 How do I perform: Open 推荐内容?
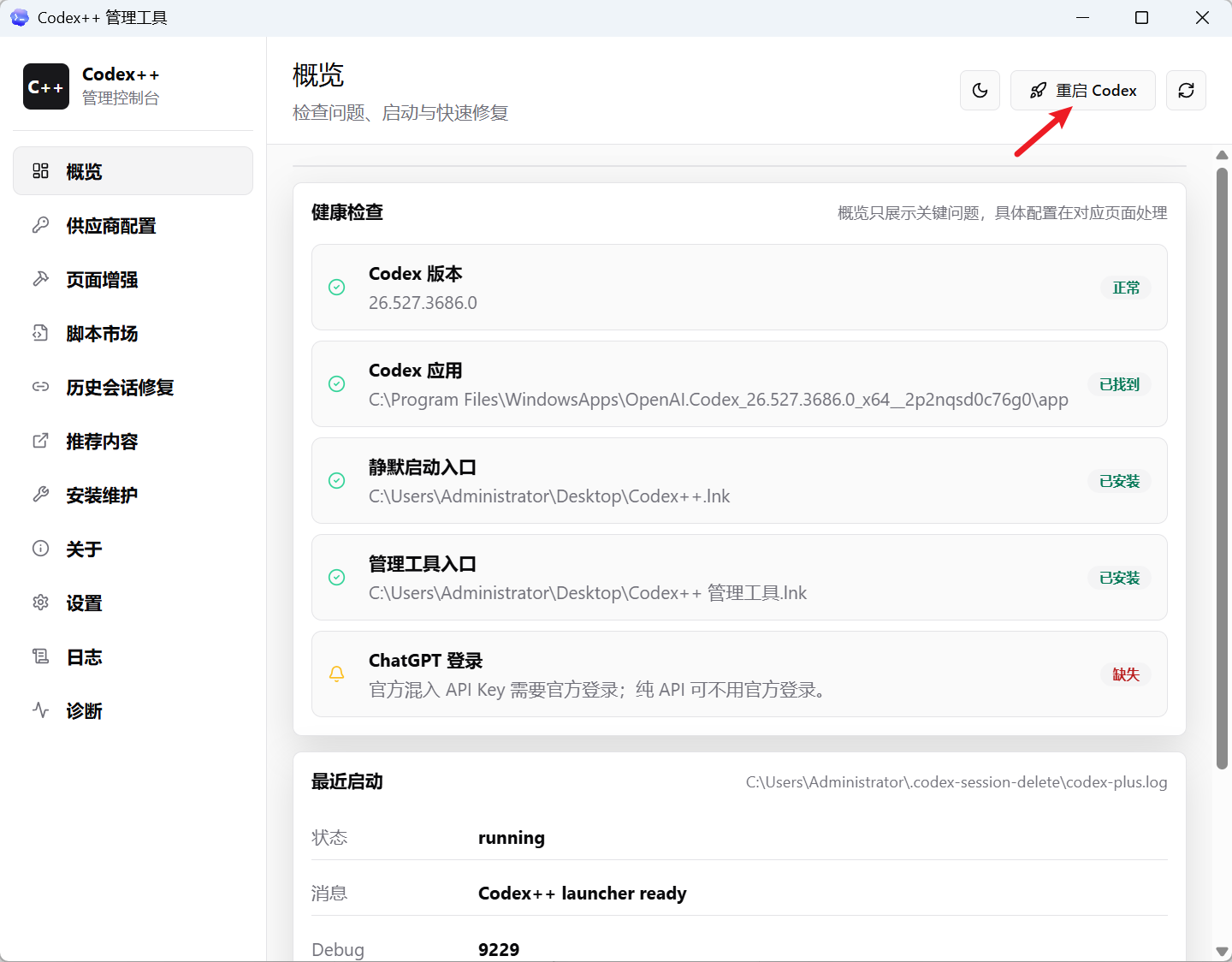pos(133,441)
